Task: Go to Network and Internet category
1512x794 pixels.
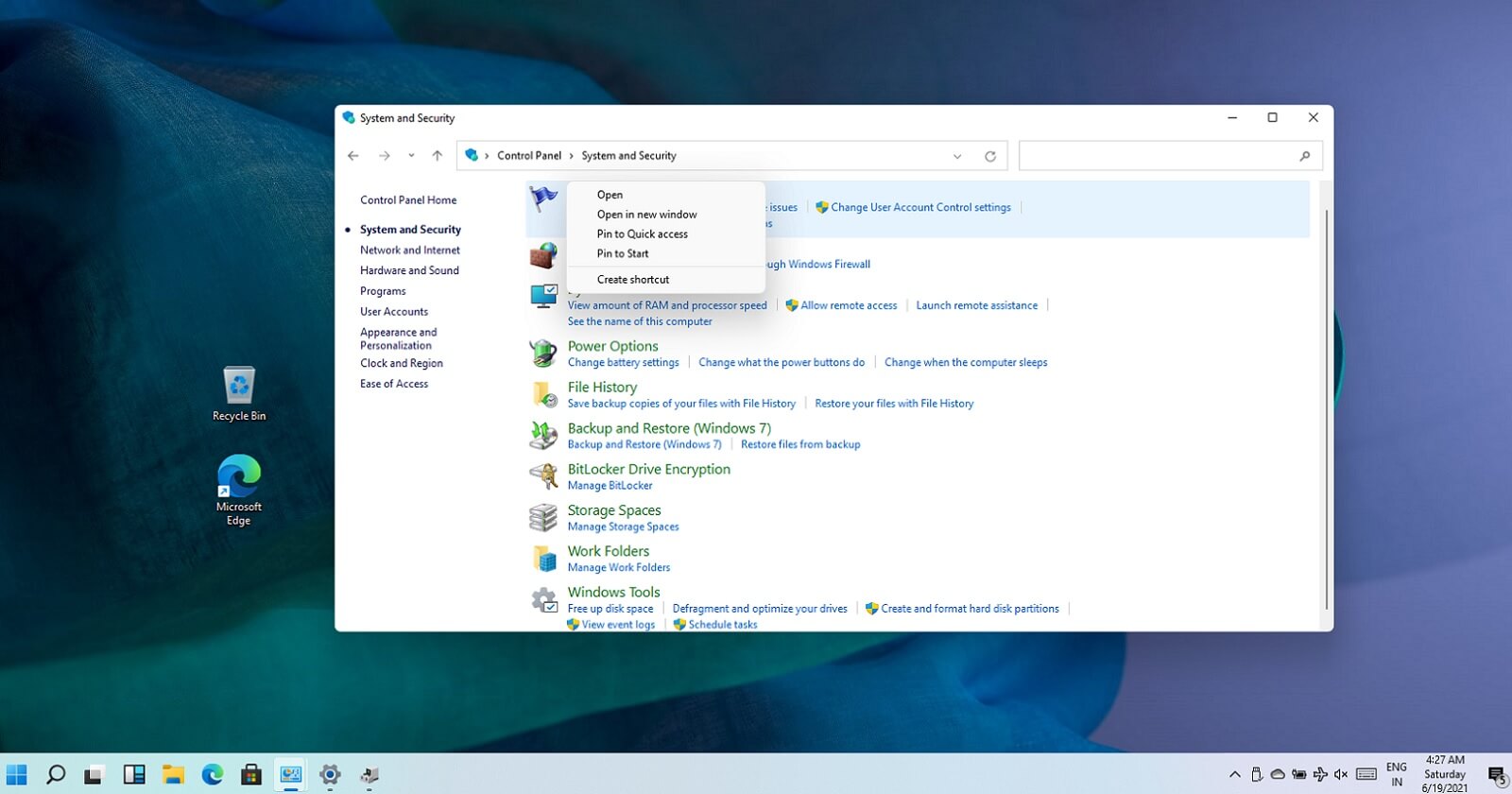Action: pos(409,250)
